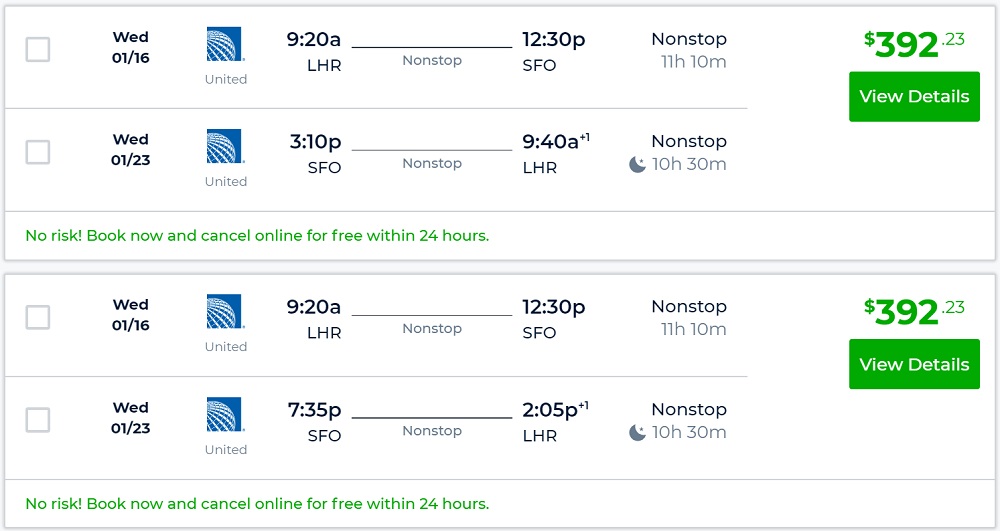
Task: Click United logo on the 7:35p SFO flight
Action: 225,415
